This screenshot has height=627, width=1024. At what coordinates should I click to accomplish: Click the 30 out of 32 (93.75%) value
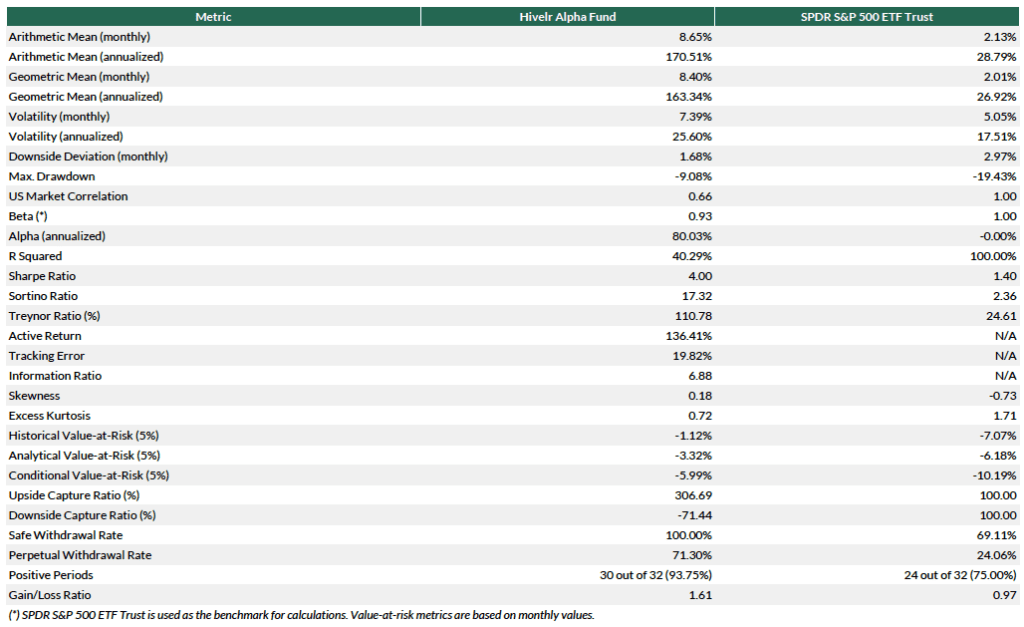(656, 575)
